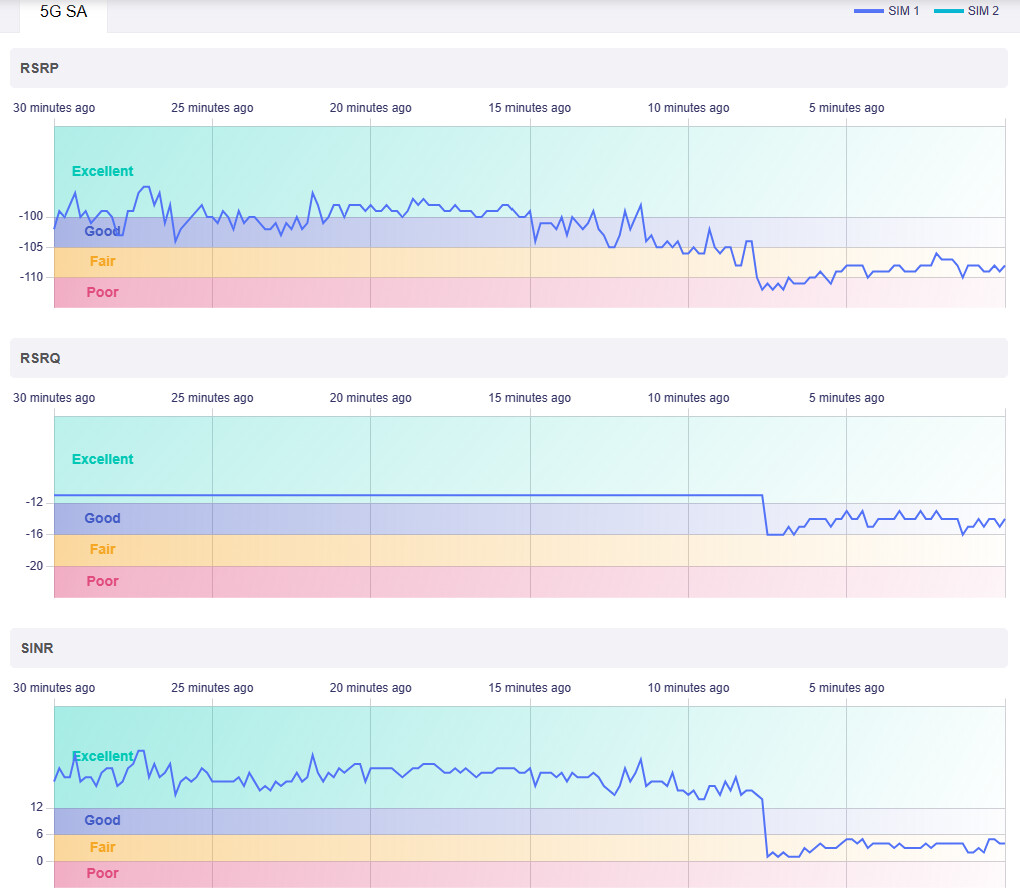
Task: Select the 5G SA tab
Action: click(64, 12)
